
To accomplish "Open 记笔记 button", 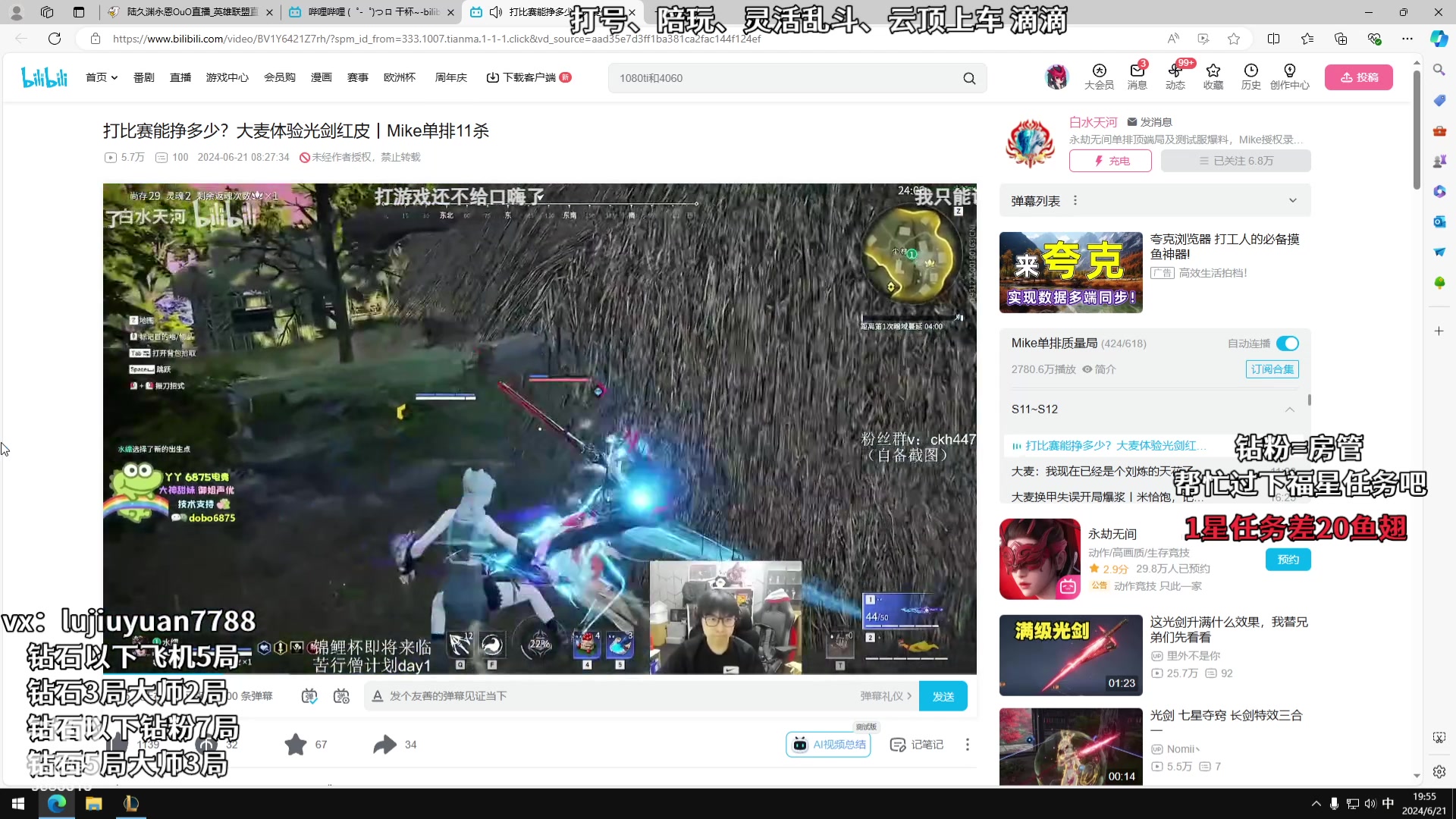I will click(916, 745).
